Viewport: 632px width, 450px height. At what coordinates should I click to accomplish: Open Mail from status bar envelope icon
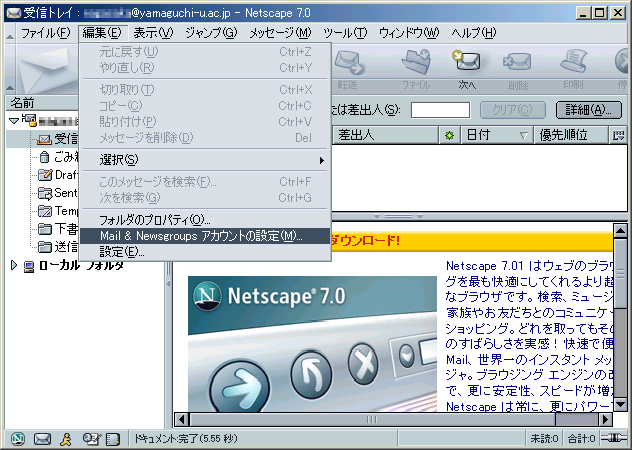(x=42, y=439)
